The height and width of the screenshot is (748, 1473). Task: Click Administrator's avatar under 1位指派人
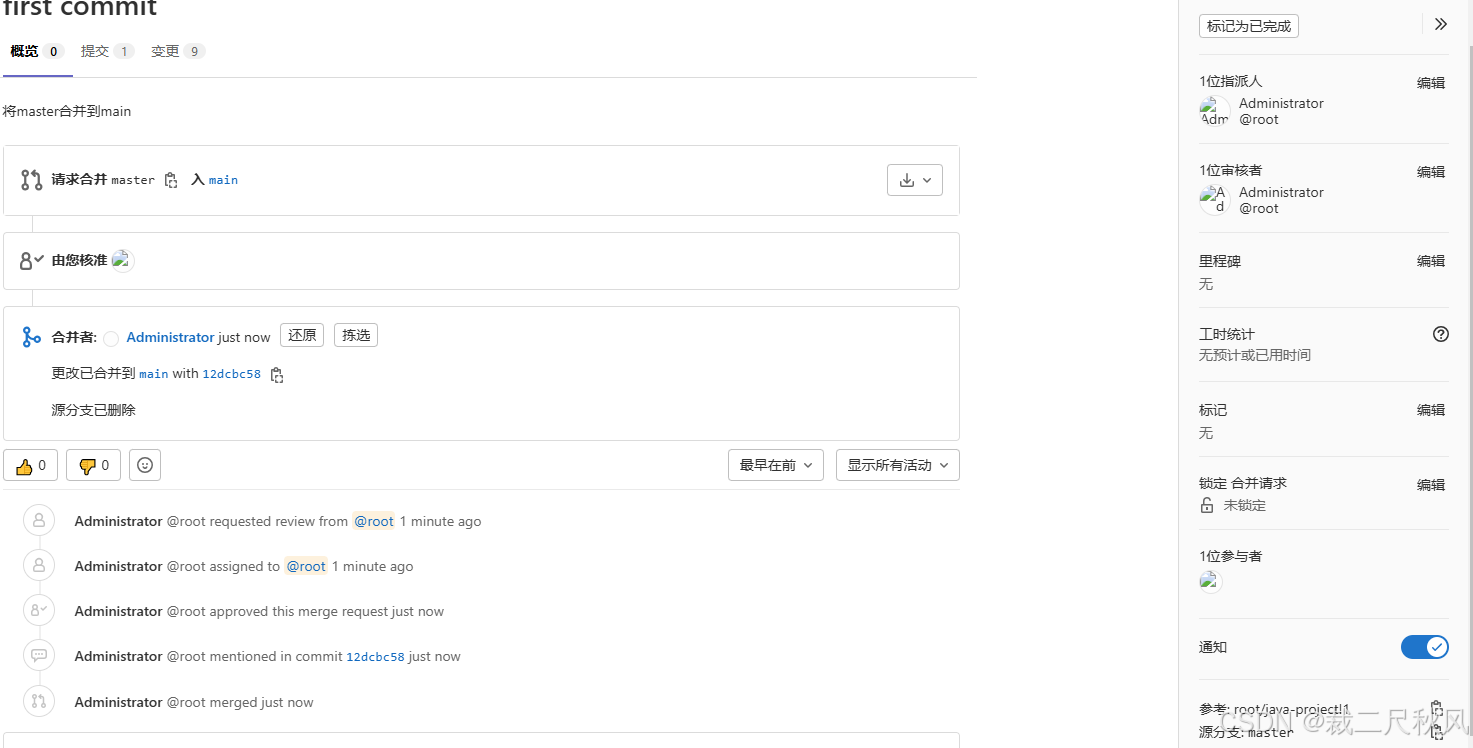point(1213,110)
